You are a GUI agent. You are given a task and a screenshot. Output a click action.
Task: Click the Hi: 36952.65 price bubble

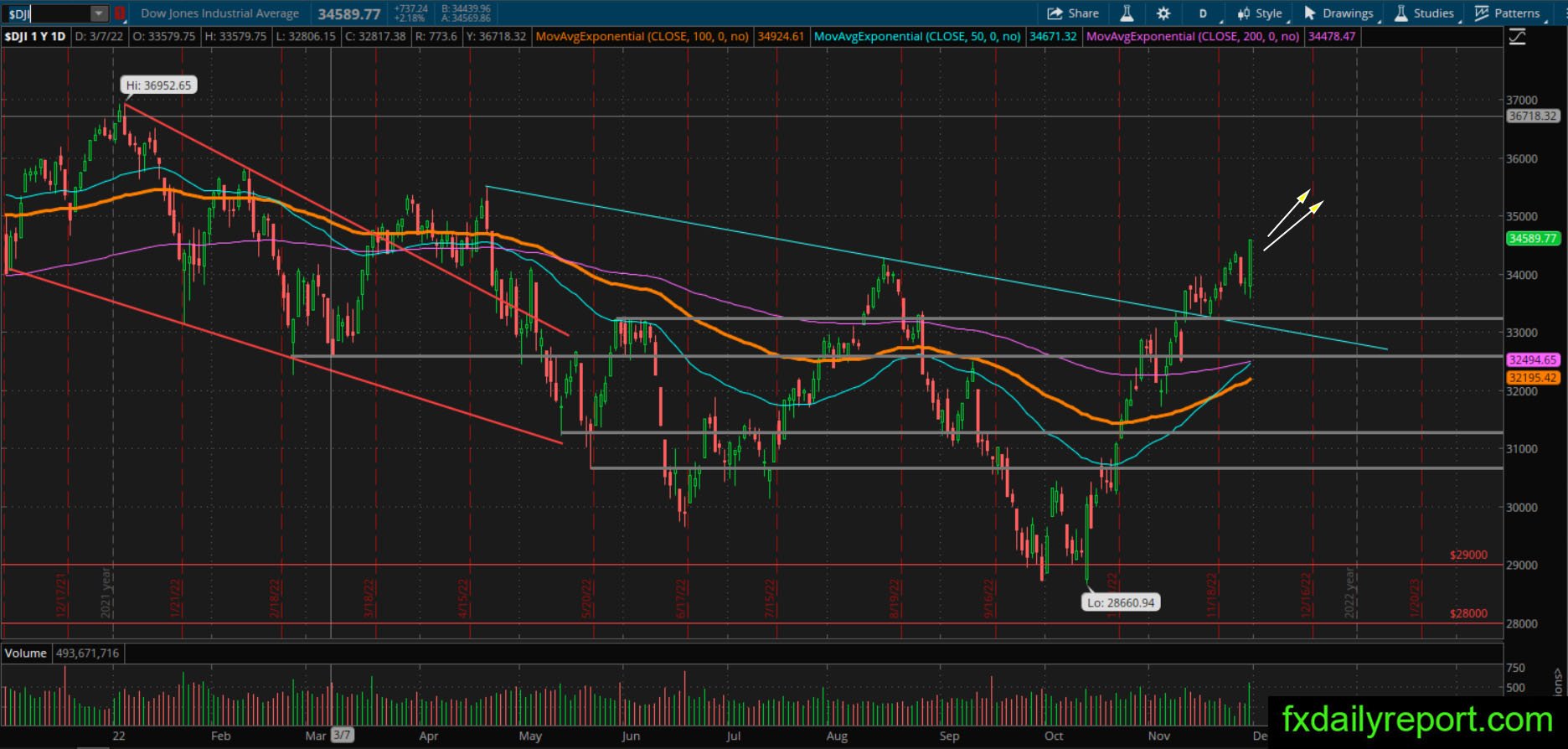[x=158, y=85]
